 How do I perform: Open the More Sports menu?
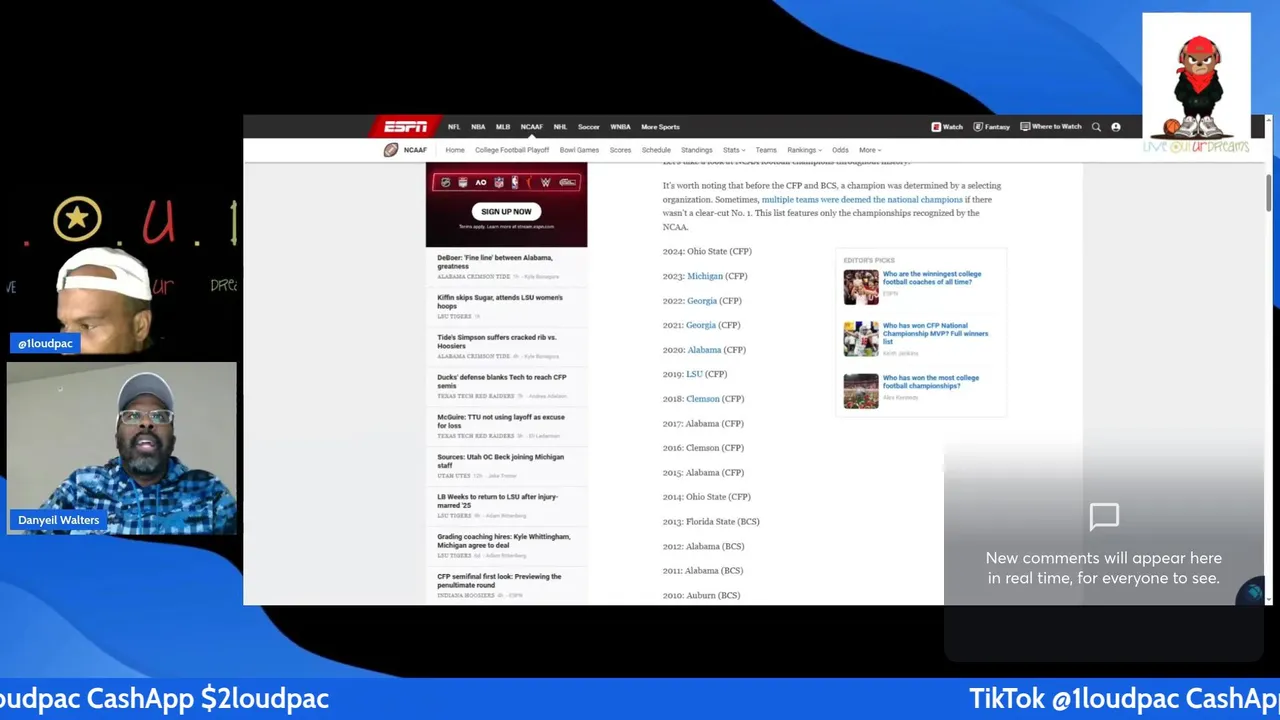(x=660, y=127)
